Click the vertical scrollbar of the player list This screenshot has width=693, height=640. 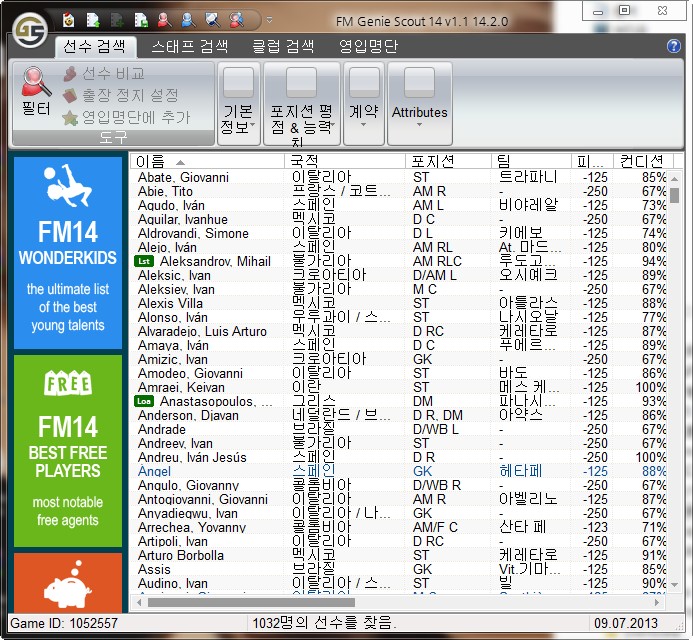(x=674, y=380)
